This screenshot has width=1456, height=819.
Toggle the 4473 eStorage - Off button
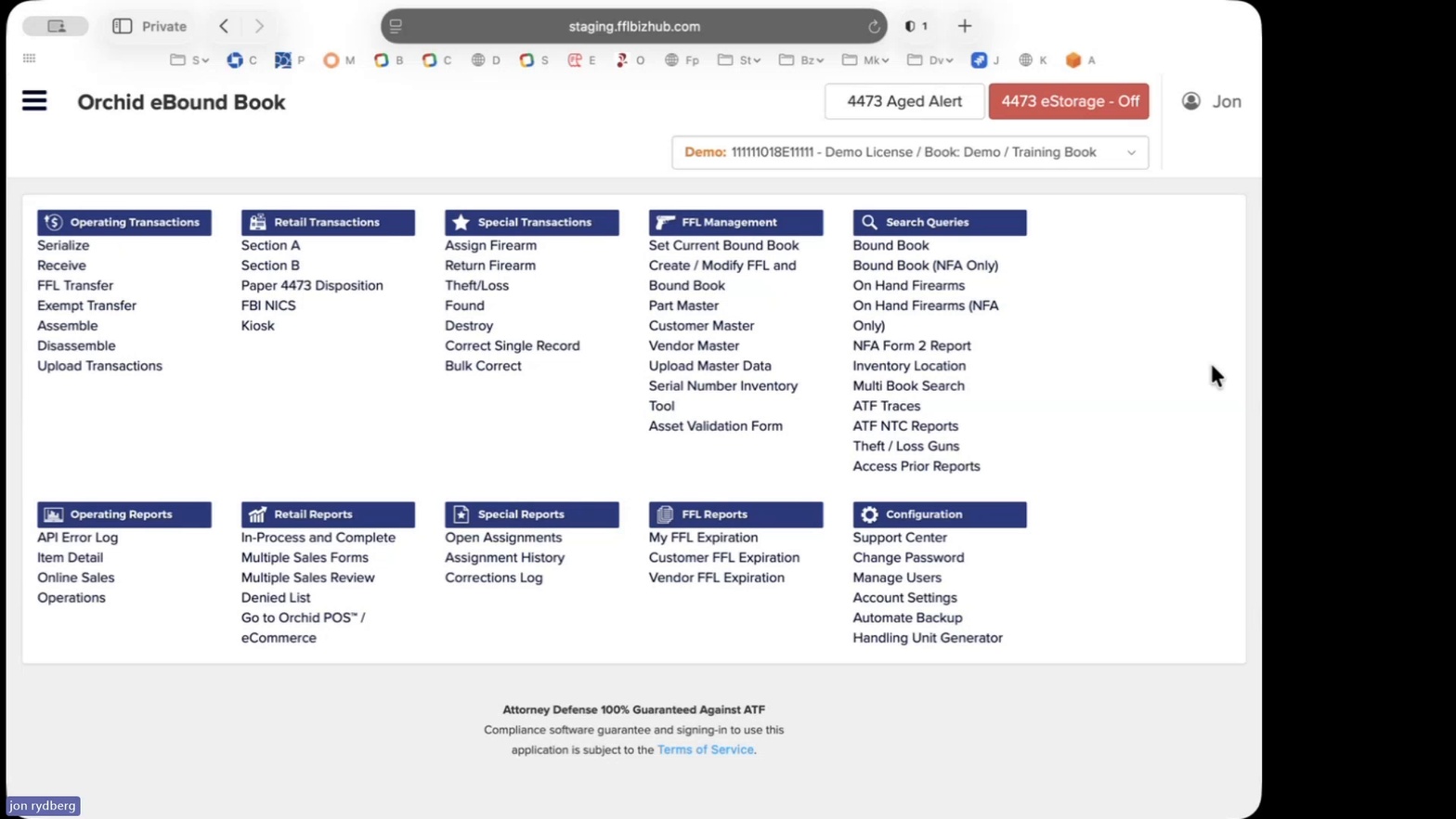(x=1069, y=101)
